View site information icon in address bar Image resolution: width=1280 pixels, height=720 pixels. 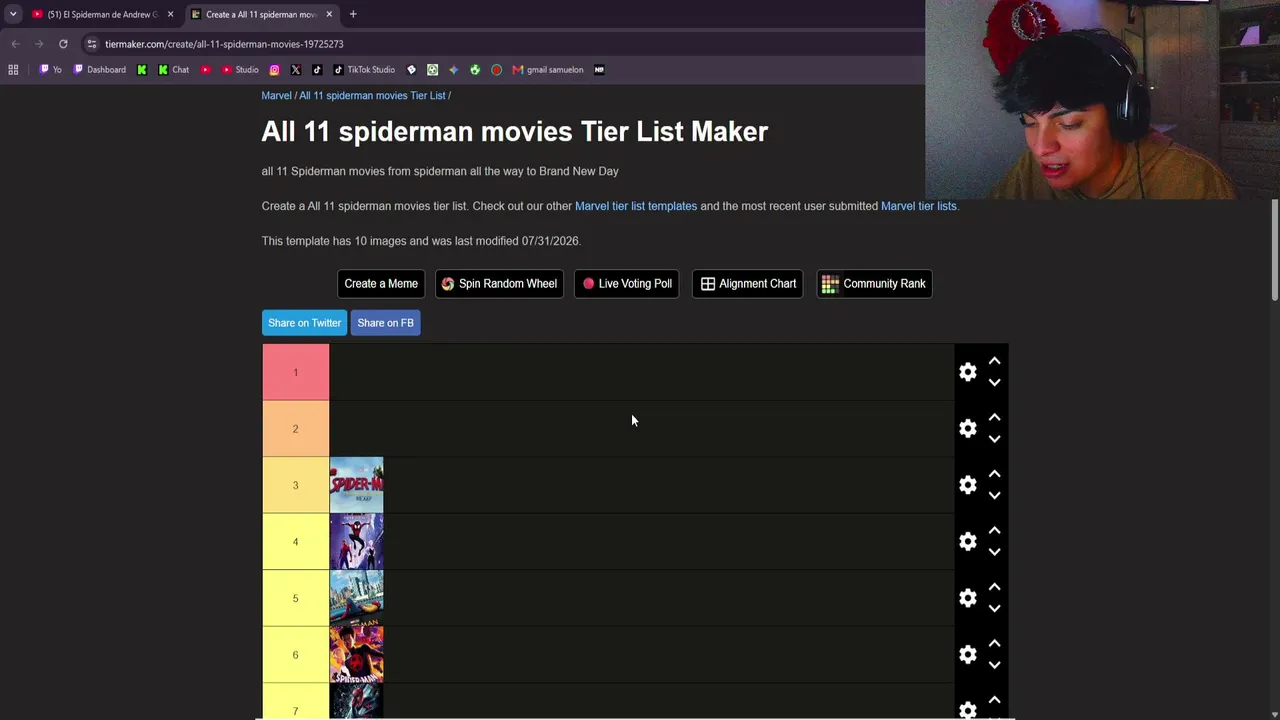pyautogui.click(x=92, y=44)
